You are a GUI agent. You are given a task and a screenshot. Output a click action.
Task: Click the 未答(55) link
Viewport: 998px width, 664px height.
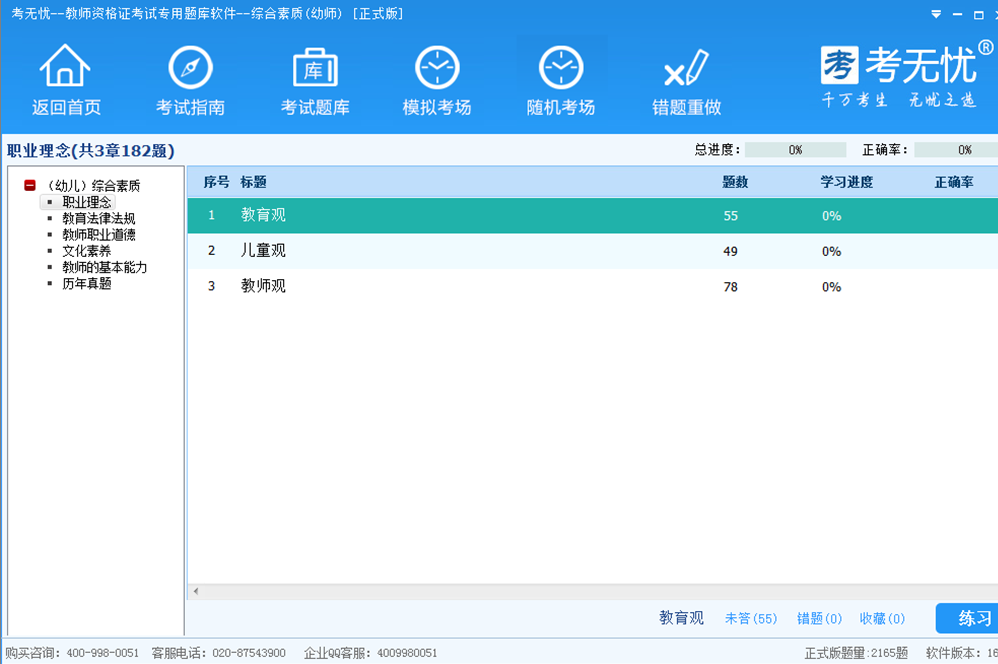click(x=750, y=619)
